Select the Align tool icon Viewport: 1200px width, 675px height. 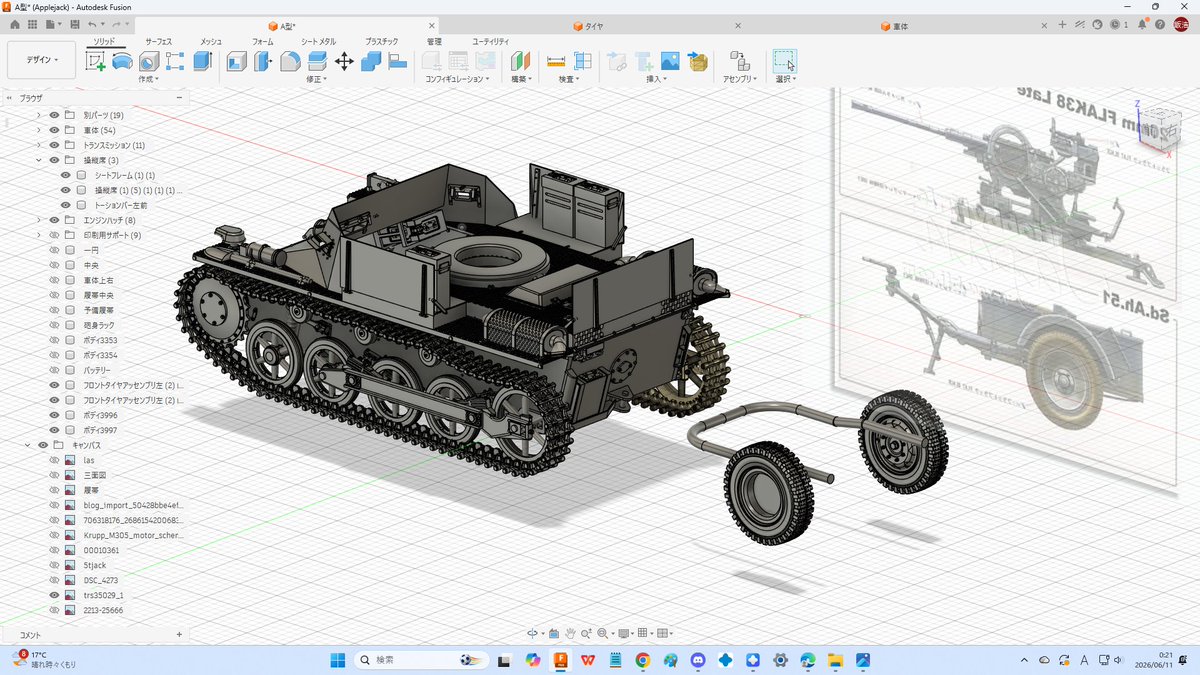tap(397, 61)
